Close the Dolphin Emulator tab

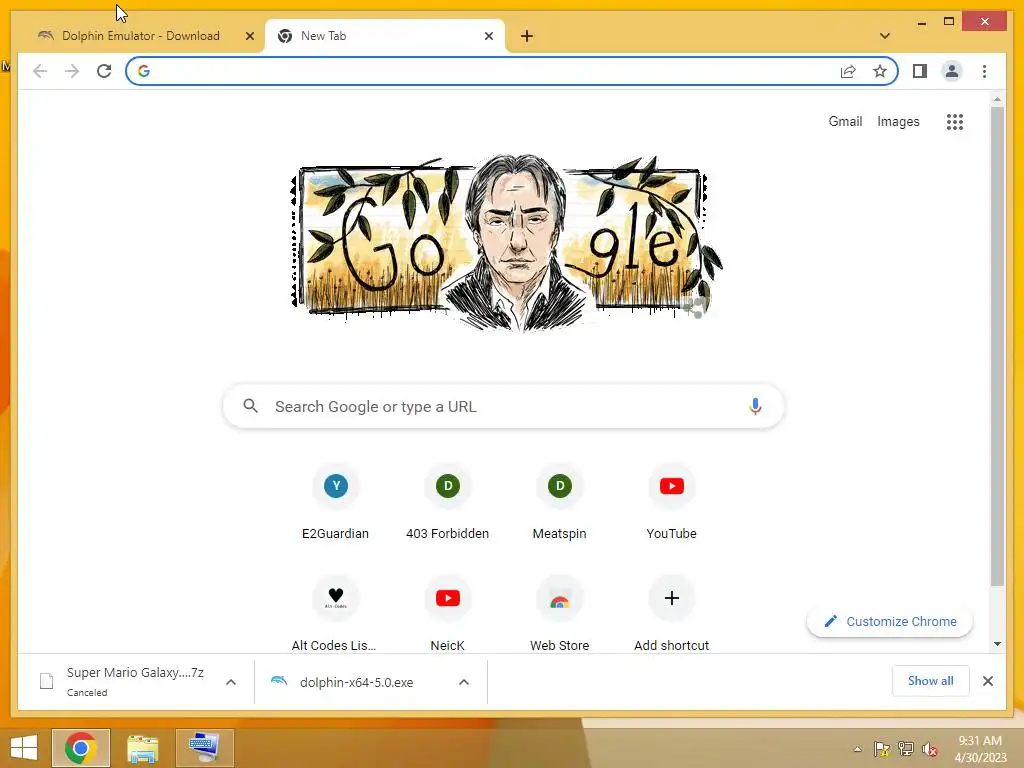point(249,36)
